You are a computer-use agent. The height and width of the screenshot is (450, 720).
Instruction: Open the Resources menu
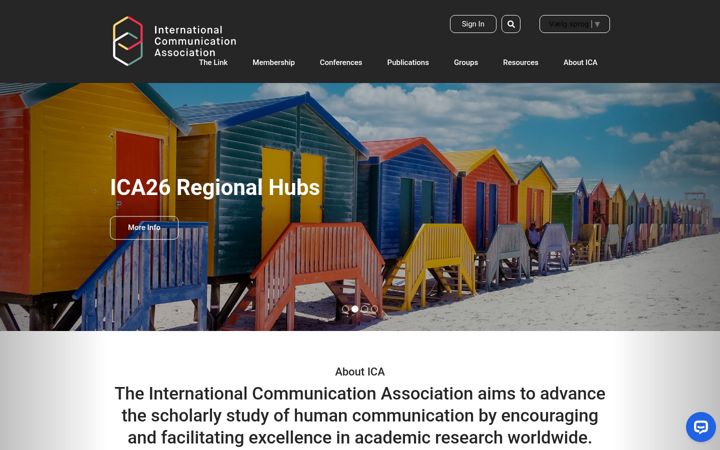tap(520, 62)
